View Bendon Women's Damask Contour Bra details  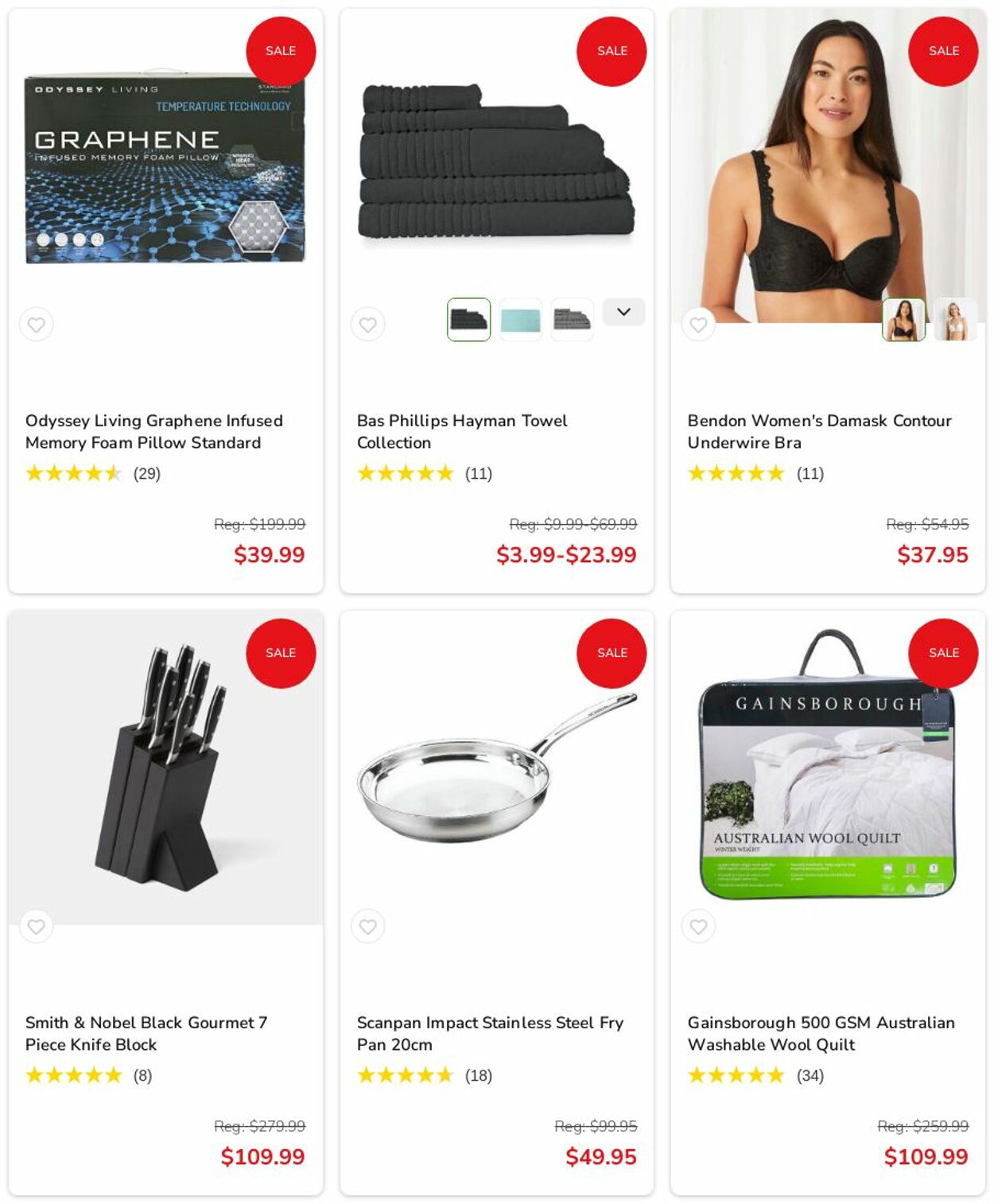coord(819,432)
